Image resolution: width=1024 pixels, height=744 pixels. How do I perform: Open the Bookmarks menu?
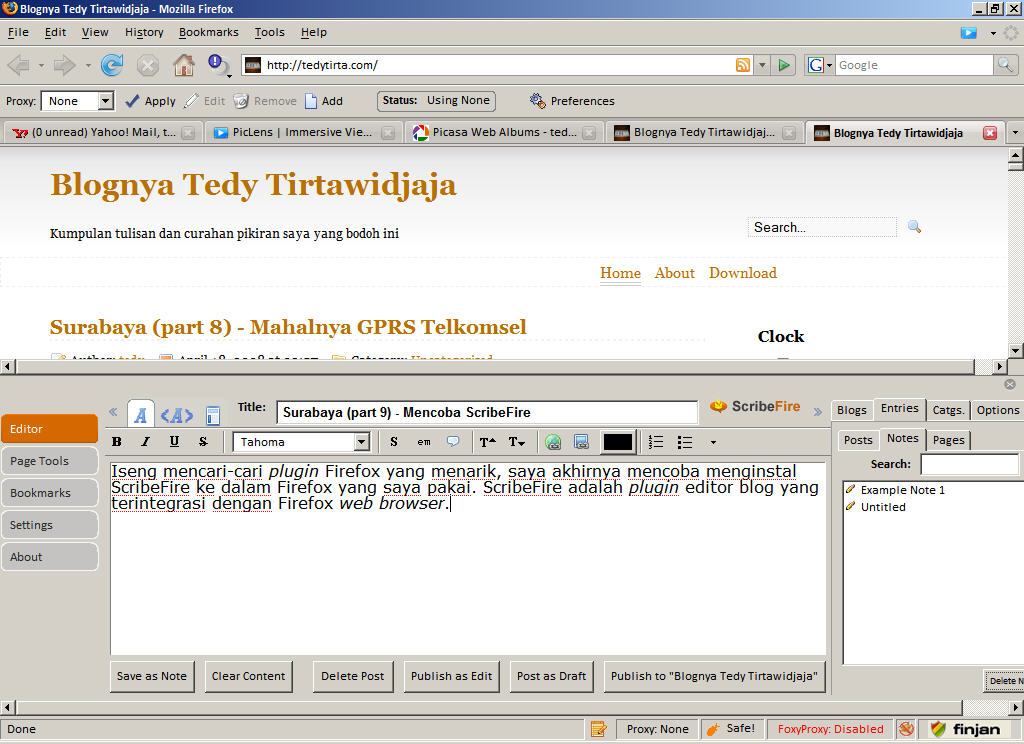208,32
